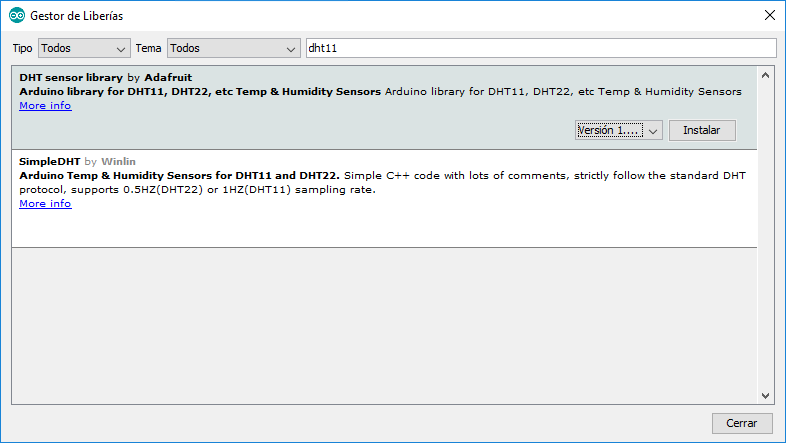Open the Tipo filter dropdown
The image size is (786, 443).
pos(84,48)
